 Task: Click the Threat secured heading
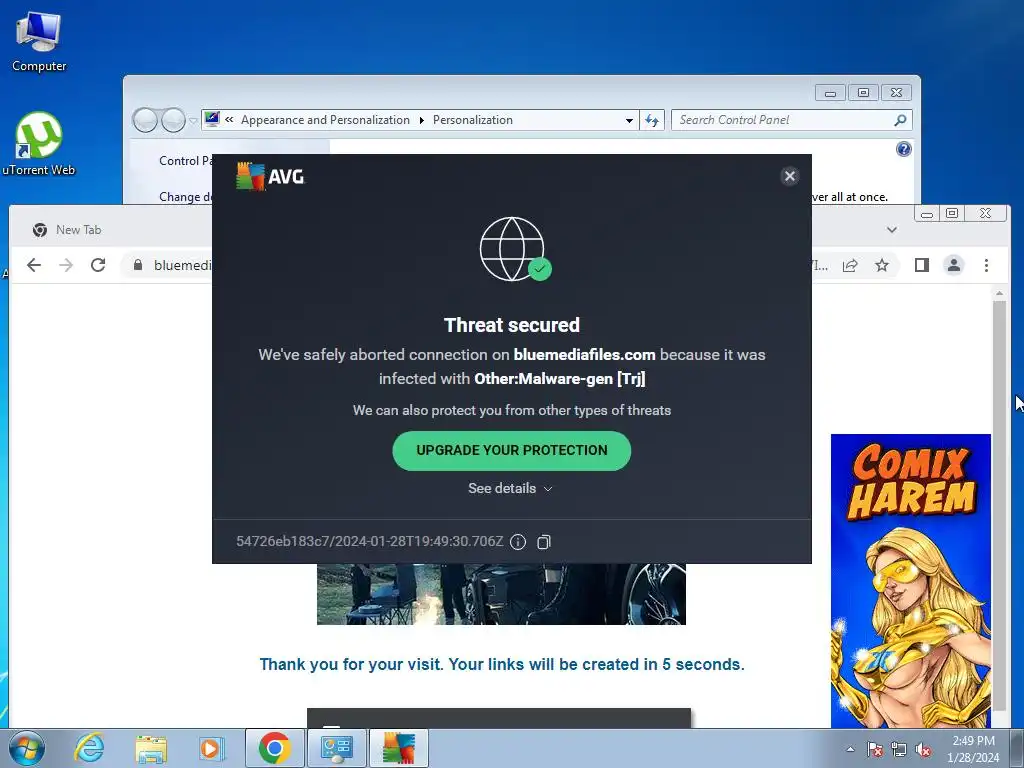[512, 325]
